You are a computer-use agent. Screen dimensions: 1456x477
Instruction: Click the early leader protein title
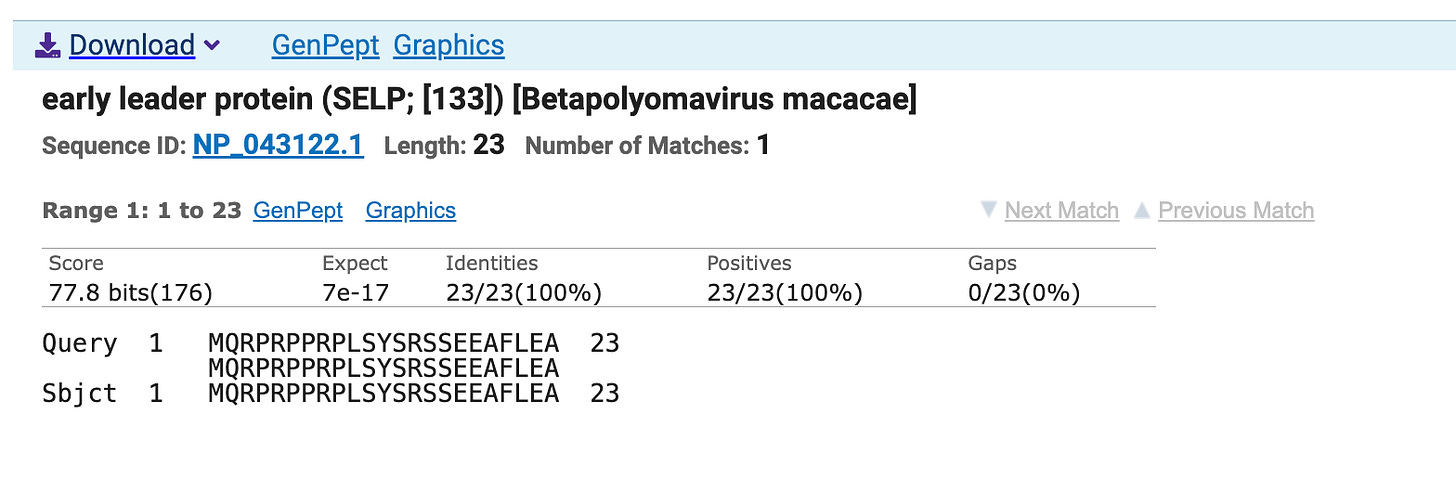click(478, 100)
